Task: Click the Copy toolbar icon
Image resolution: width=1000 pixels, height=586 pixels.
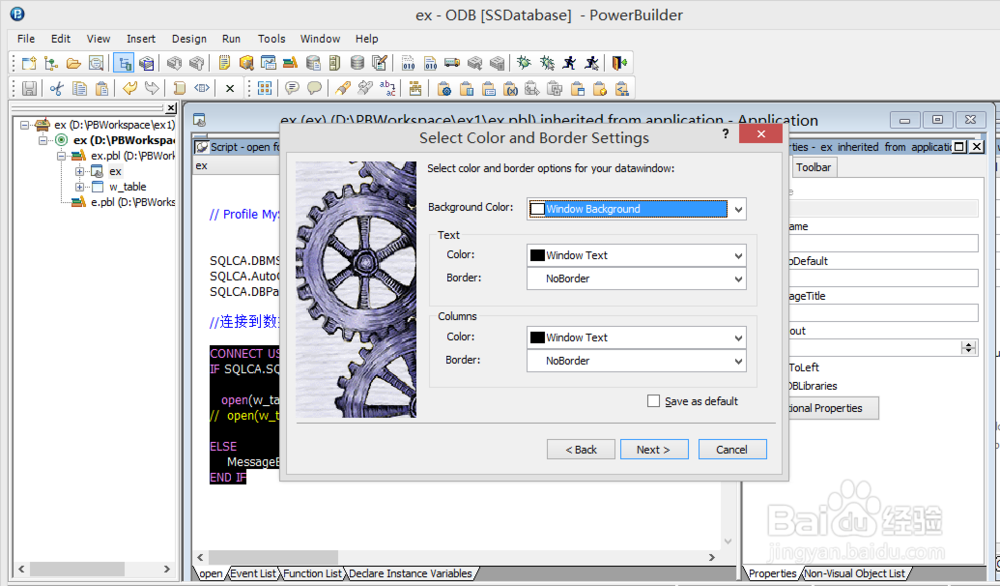Action: click(79, 88)
